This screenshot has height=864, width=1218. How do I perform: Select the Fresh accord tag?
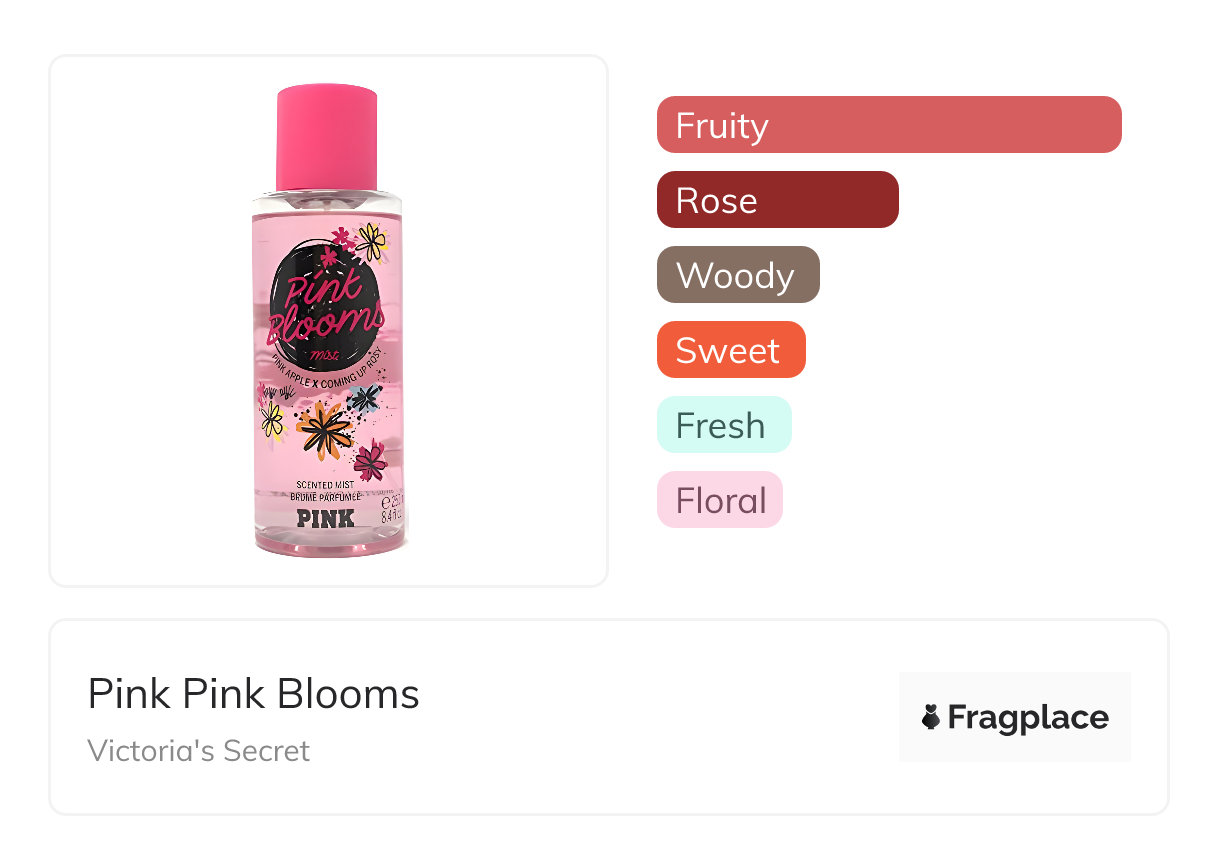click(x=723, y=425)
